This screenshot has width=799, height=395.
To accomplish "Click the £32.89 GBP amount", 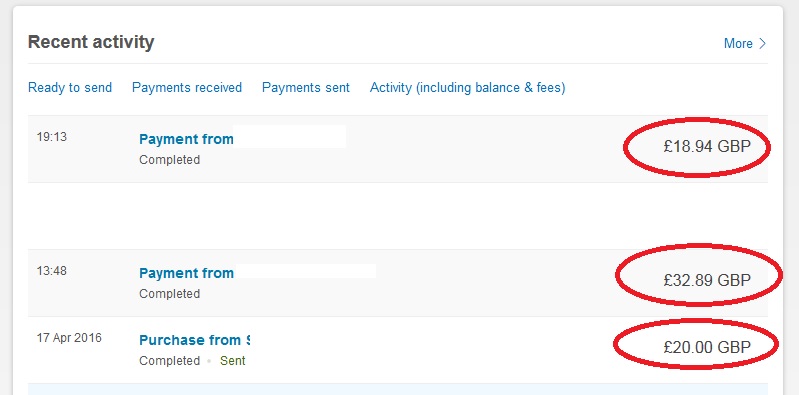I will click(707, 280).
